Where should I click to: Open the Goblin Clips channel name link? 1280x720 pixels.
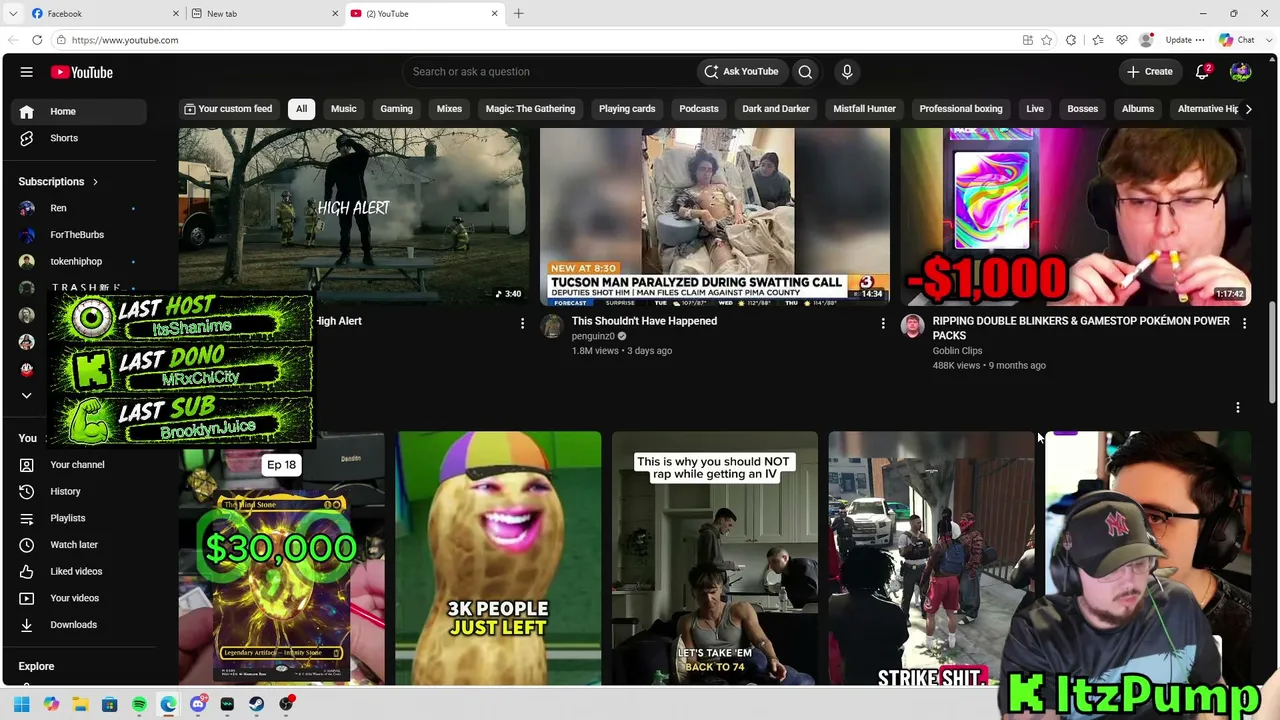coord(957,351)
